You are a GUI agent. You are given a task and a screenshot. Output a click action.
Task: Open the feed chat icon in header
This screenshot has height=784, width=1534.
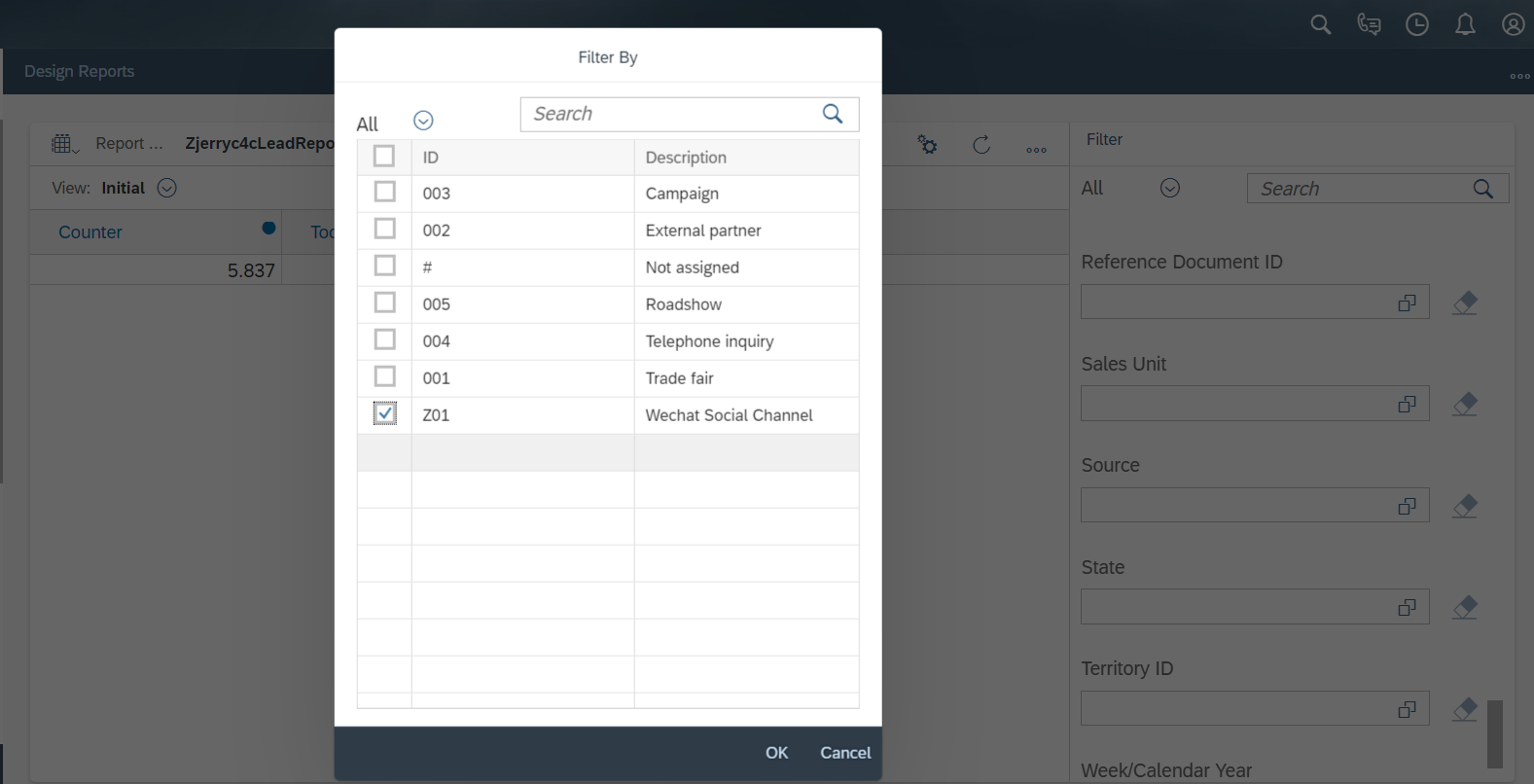pos(1369,24)
